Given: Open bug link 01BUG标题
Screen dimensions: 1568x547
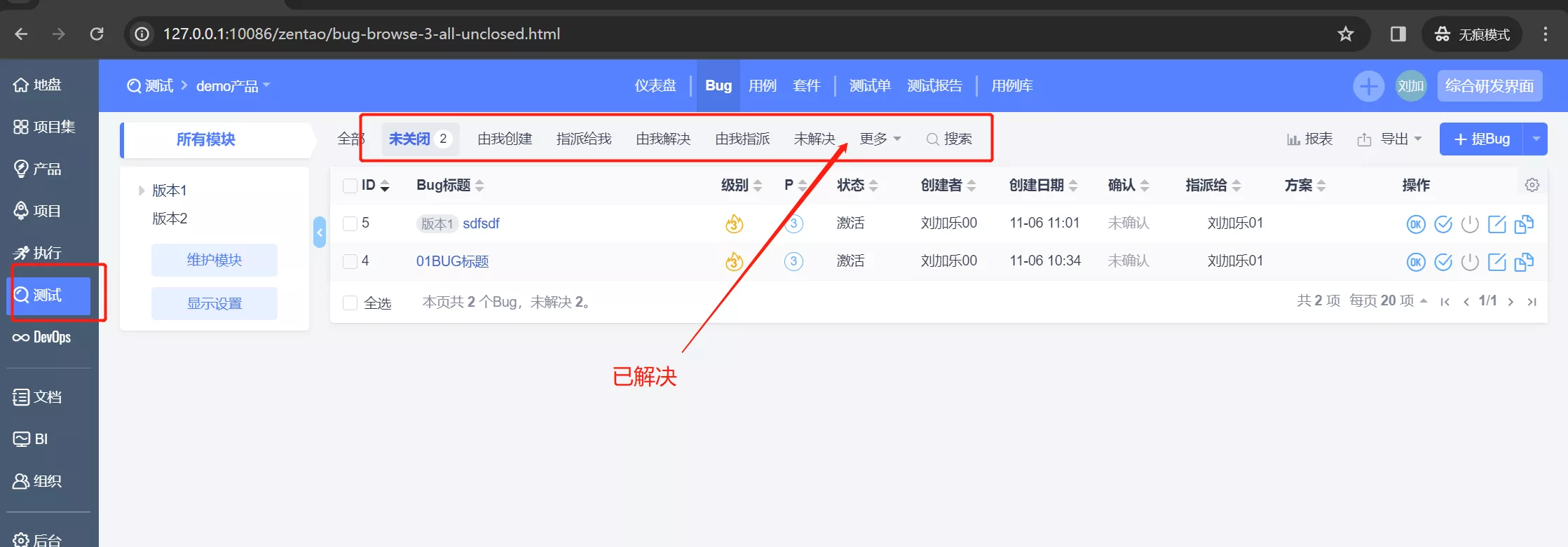Looking at the screenshot, I should [453, 261].
